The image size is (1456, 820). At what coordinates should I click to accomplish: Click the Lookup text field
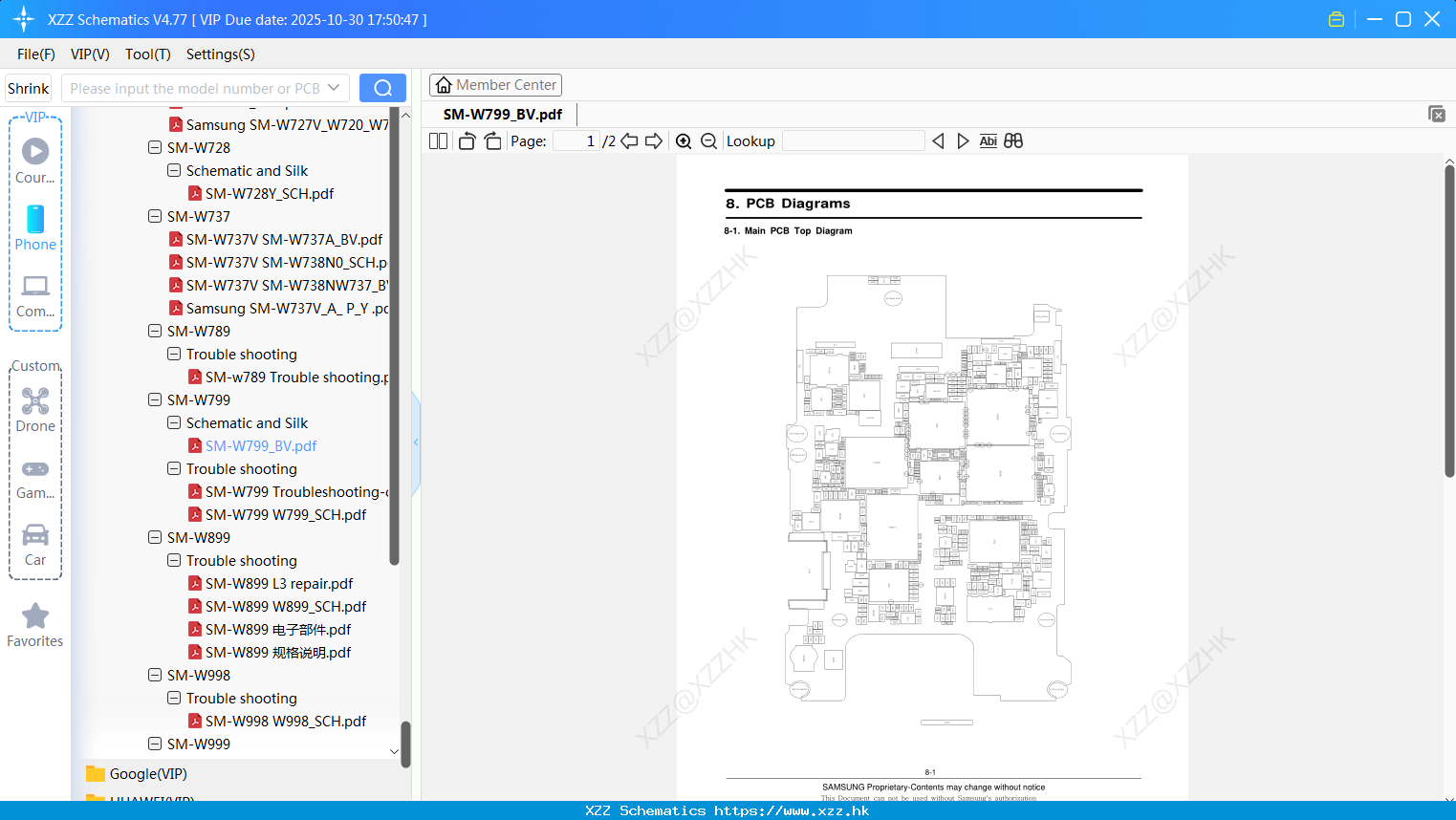(x=854, y=140)
